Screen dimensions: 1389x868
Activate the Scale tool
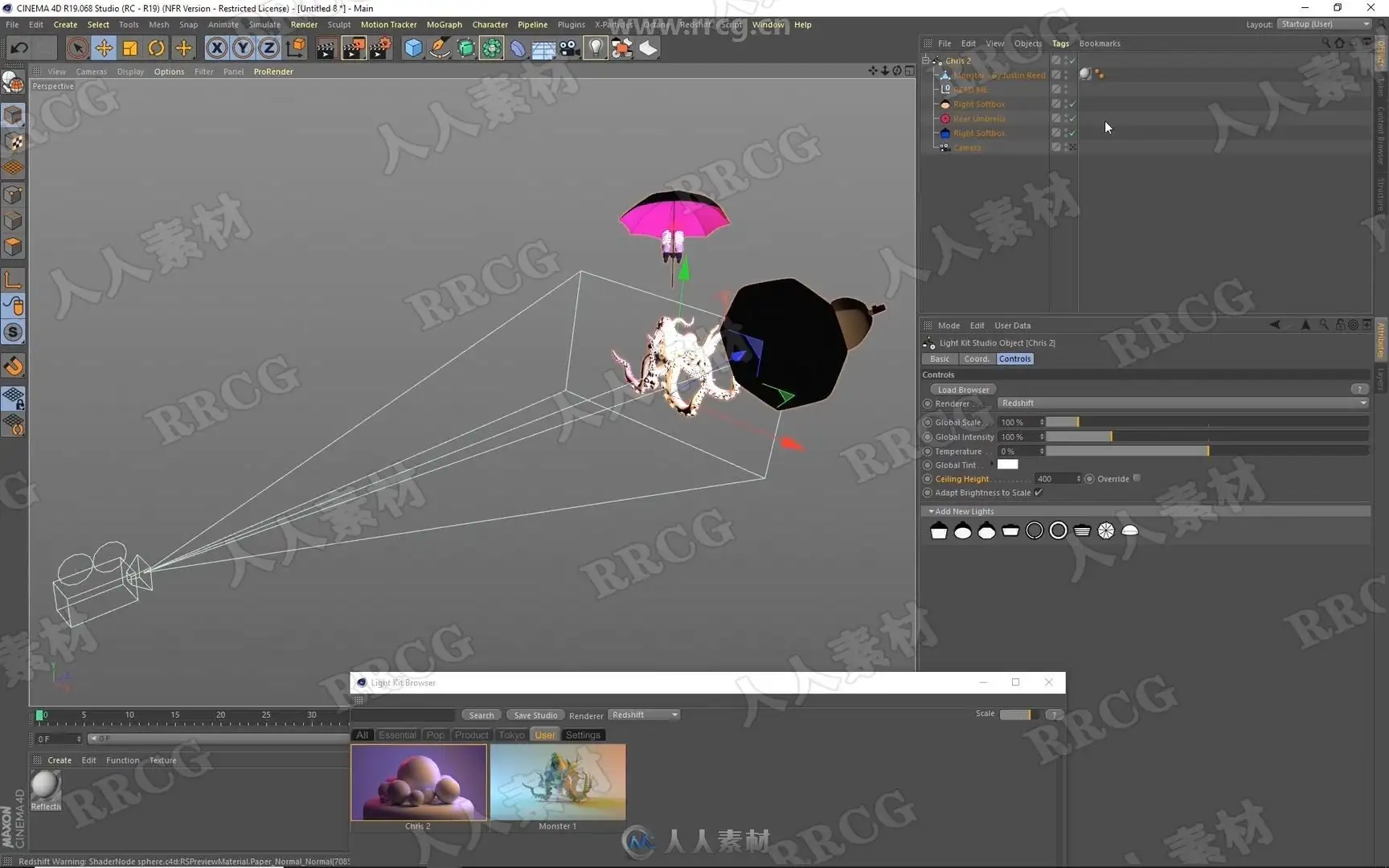(130, 48)
